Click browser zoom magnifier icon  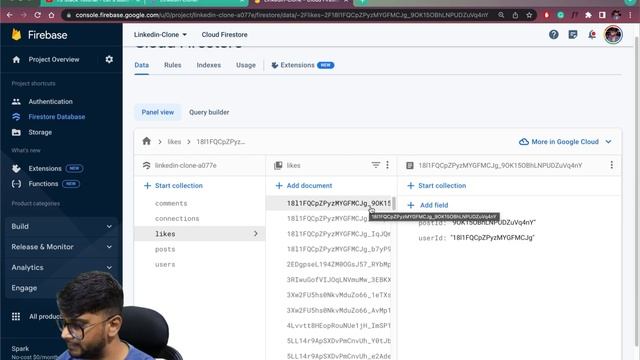501,15
